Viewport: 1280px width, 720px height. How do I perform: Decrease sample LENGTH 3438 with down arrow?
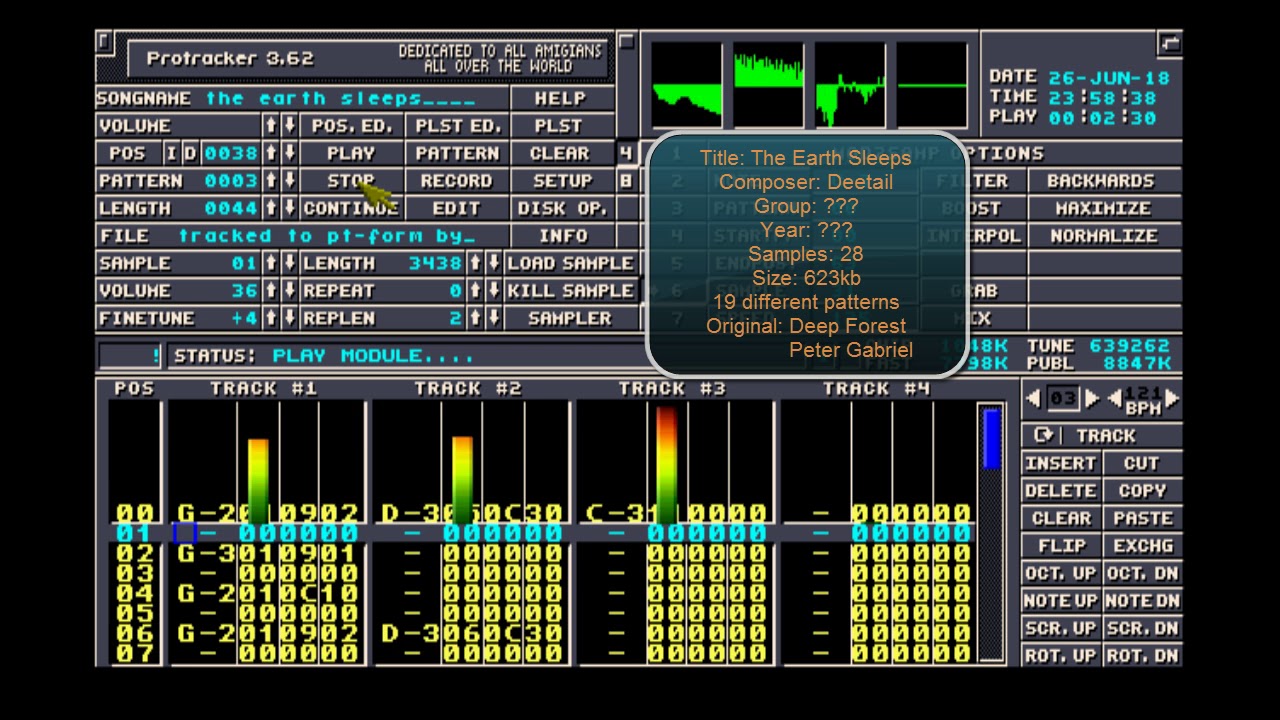(x=494, y=264)
